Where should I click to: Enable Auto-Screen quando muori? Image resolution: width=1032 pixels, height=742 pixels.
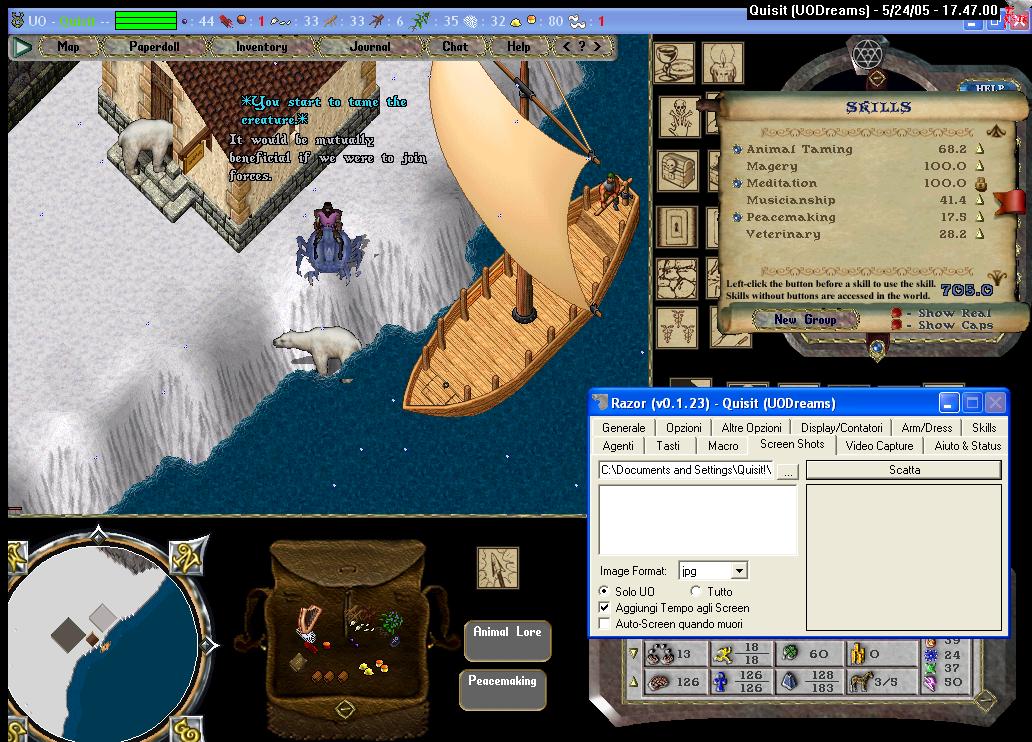click(x=604, y=623)
